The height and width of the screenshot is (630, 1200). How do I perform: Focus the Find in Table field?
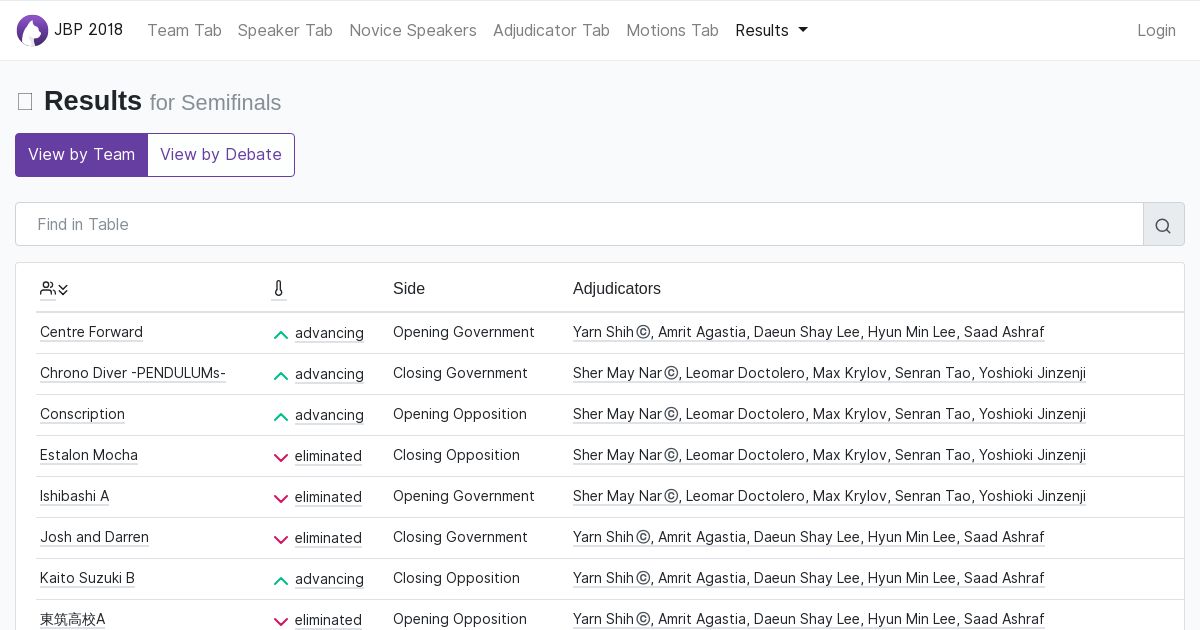point(579,225)
